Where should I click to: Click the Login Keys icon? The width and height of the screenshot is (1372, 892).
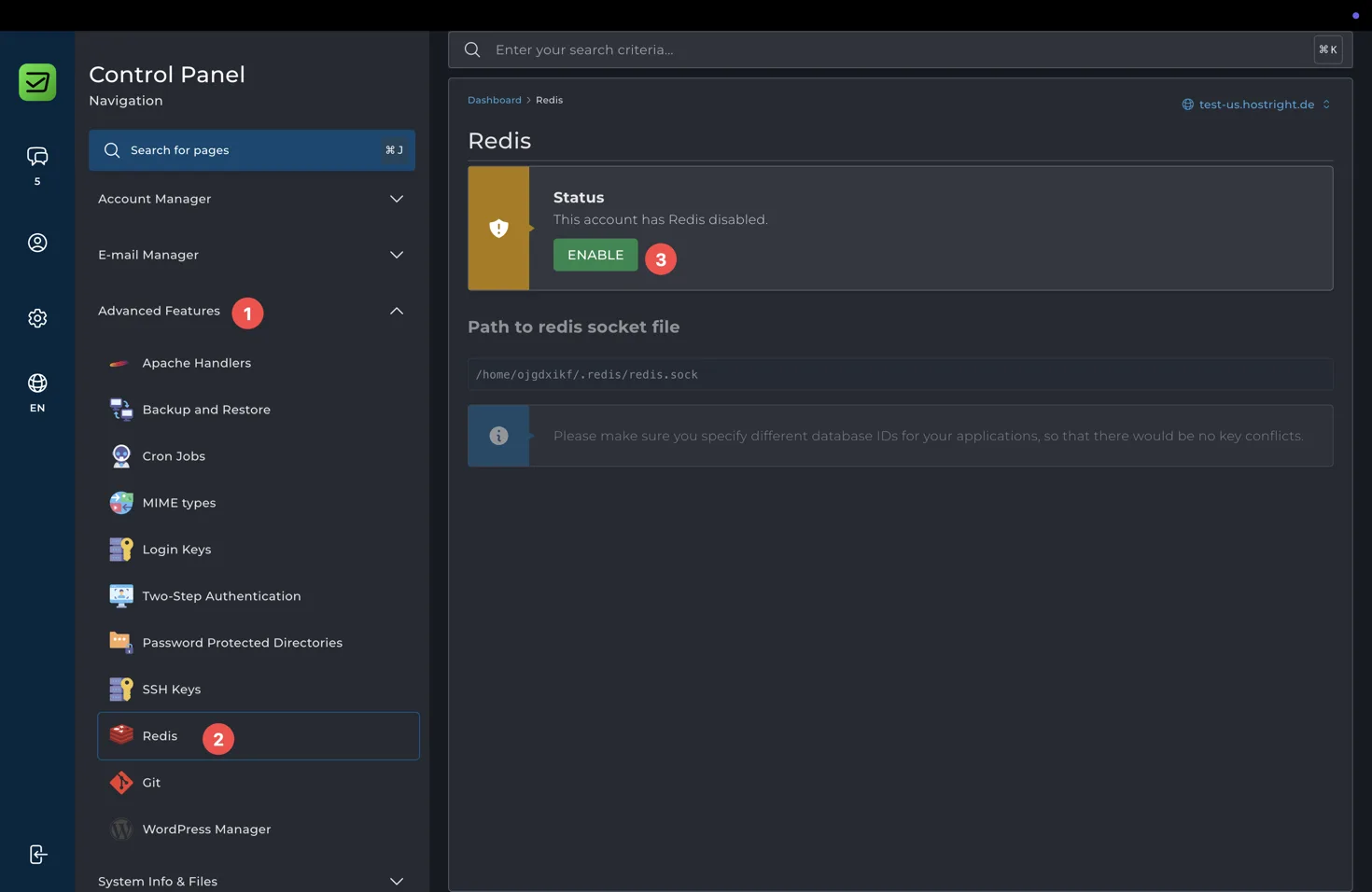pos(120,549)
